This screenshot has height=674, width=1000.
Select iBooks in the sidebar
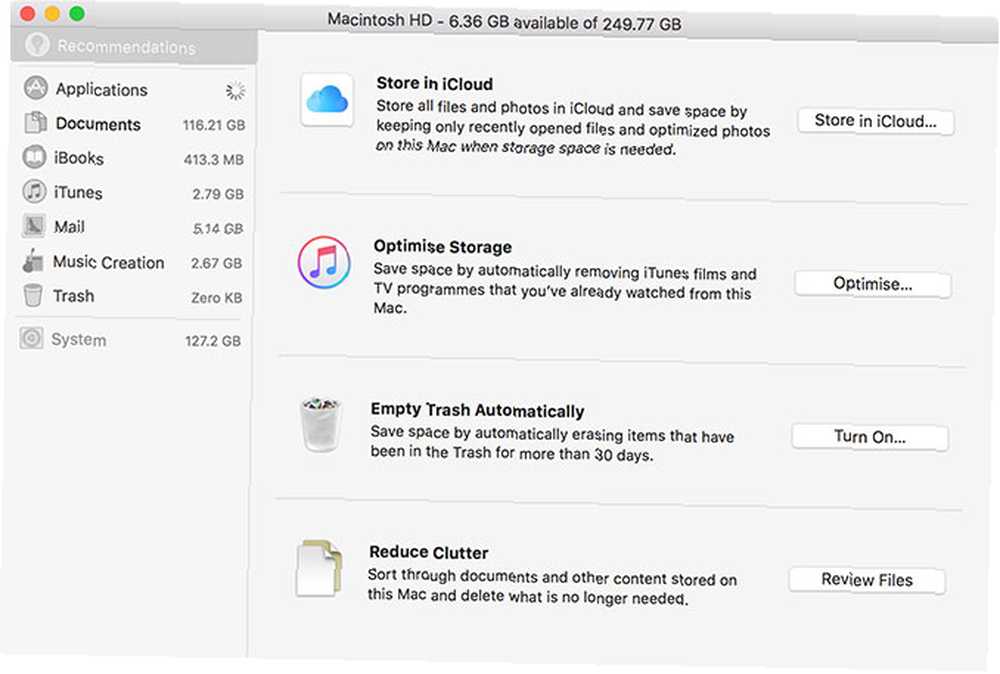tap(133, 158)
